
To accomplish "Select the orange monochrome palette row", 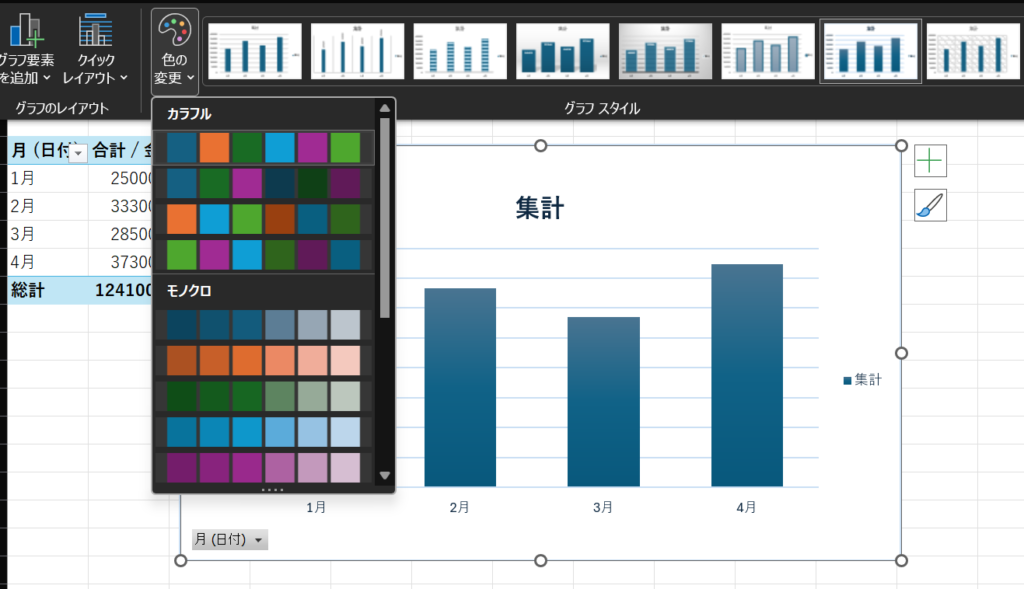I will tap(264, 360).
